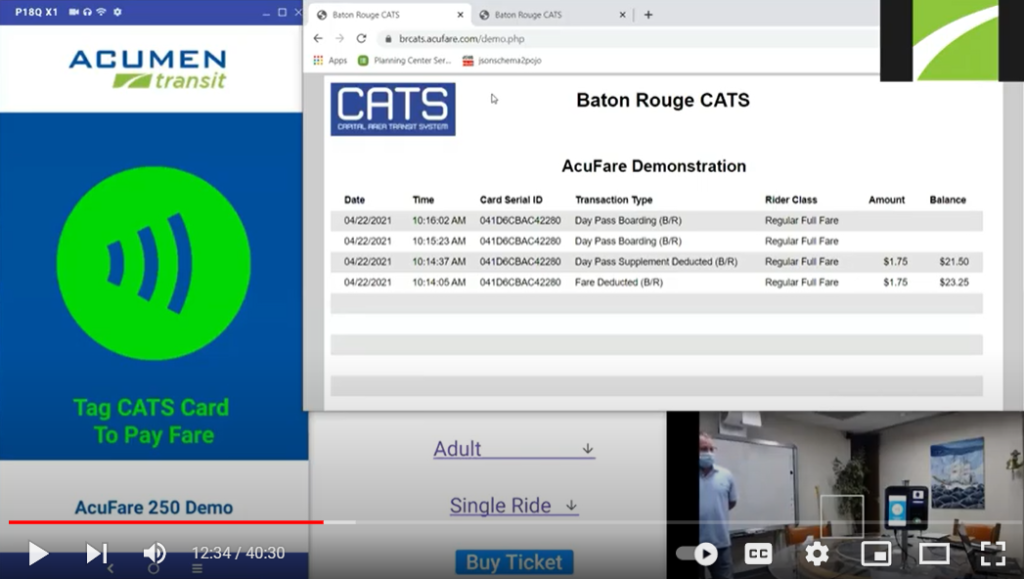This screenshot has width=1024, height=579.
Task: Toggle the autoplay switch
Action: [x=697, y=554]
